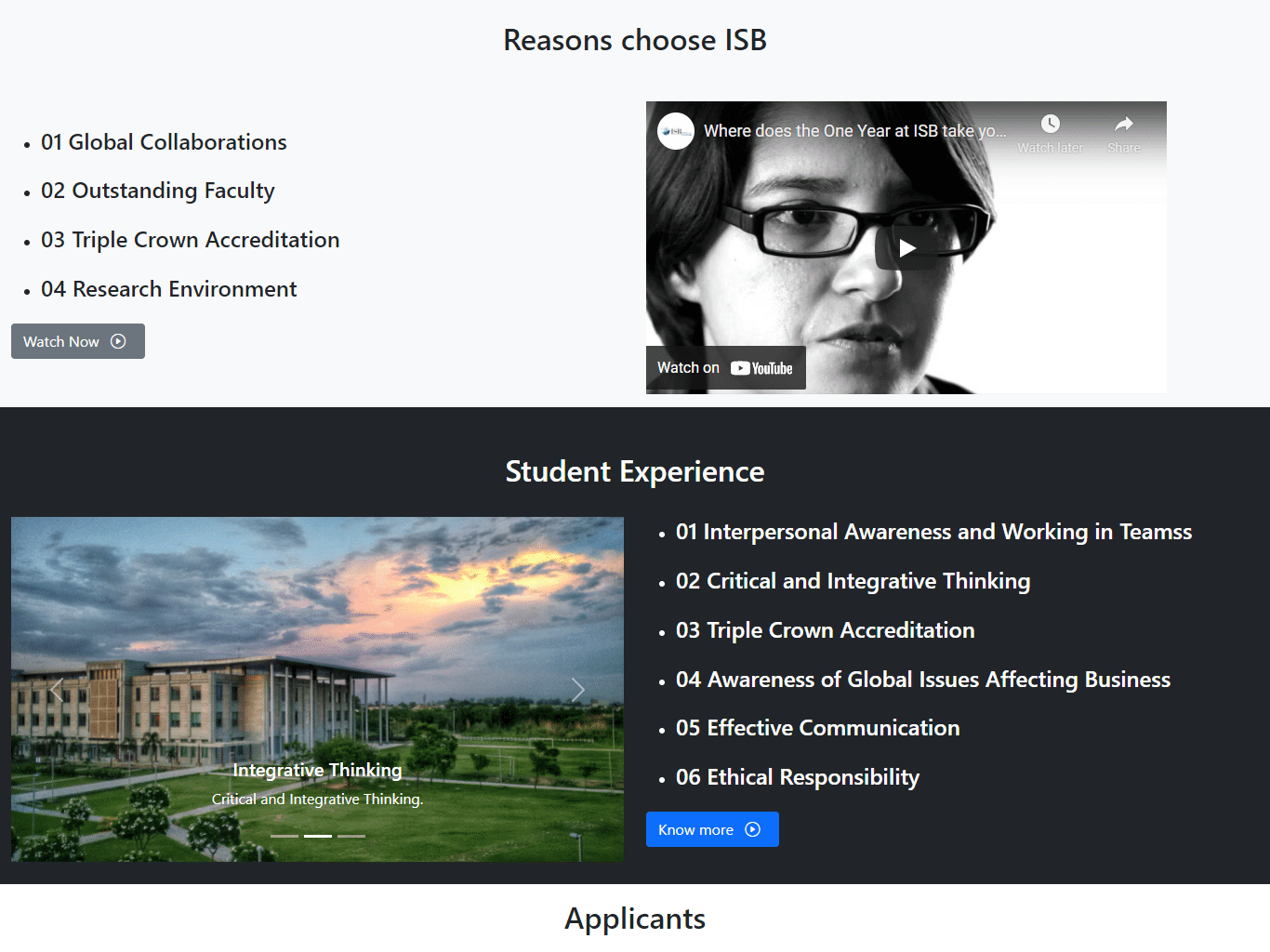Screen dimensions: 1270x952
Task: Click the Share arrow icon on video
Action: [1124, 124]
